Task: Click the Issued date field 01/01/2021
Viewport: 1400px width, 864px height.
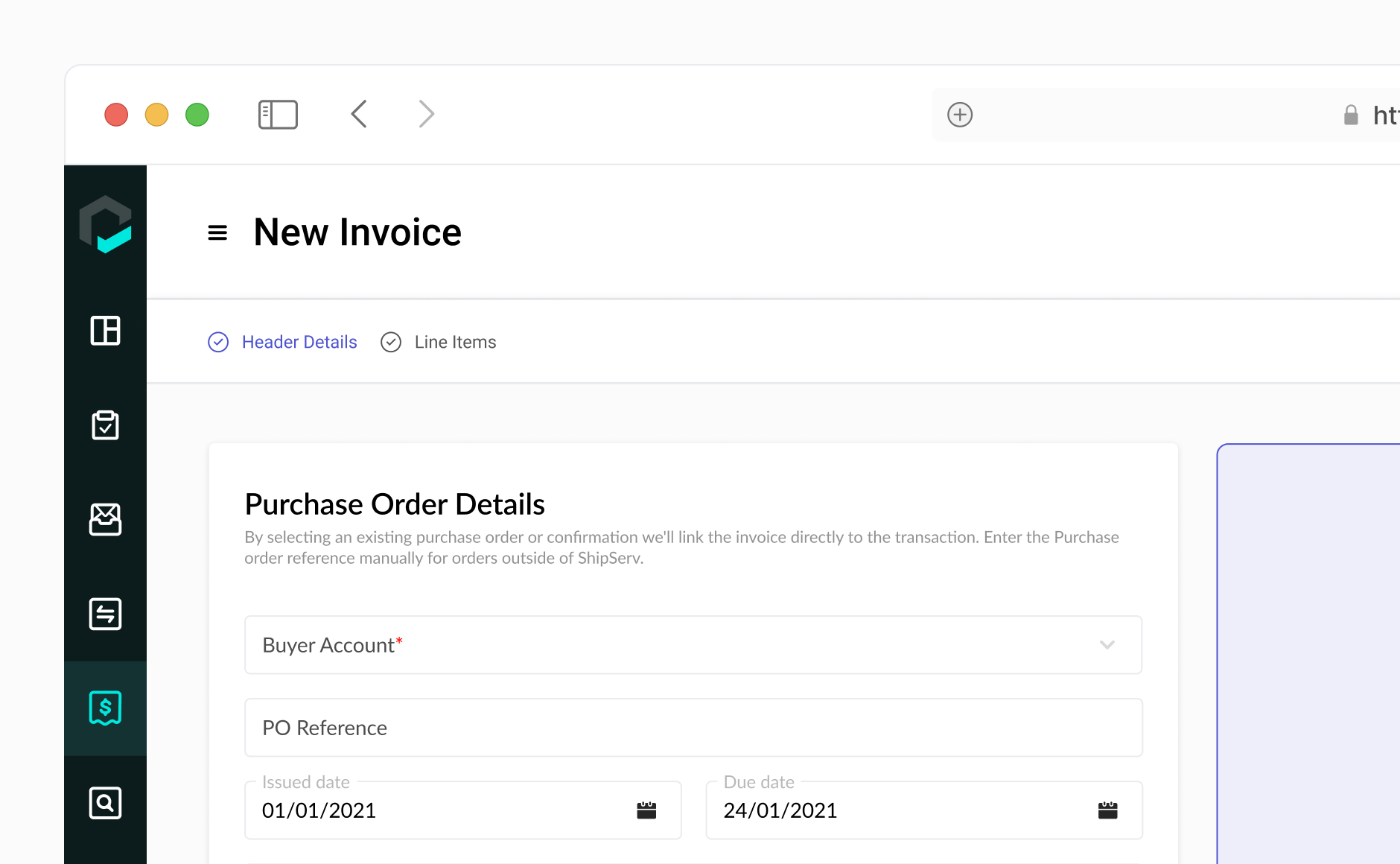Action: pos(463,810)
